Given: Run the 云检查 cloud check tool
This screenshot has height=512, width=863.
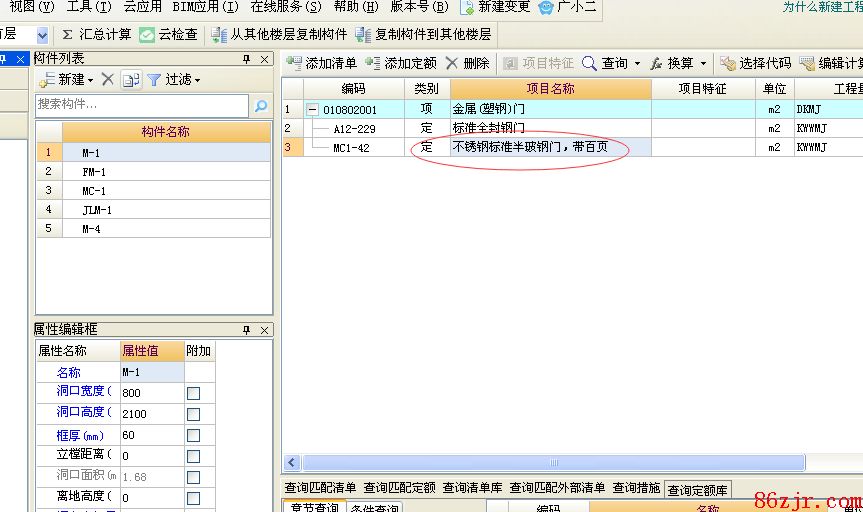Looking at the screenshot, I should click(x=147, y=34).
